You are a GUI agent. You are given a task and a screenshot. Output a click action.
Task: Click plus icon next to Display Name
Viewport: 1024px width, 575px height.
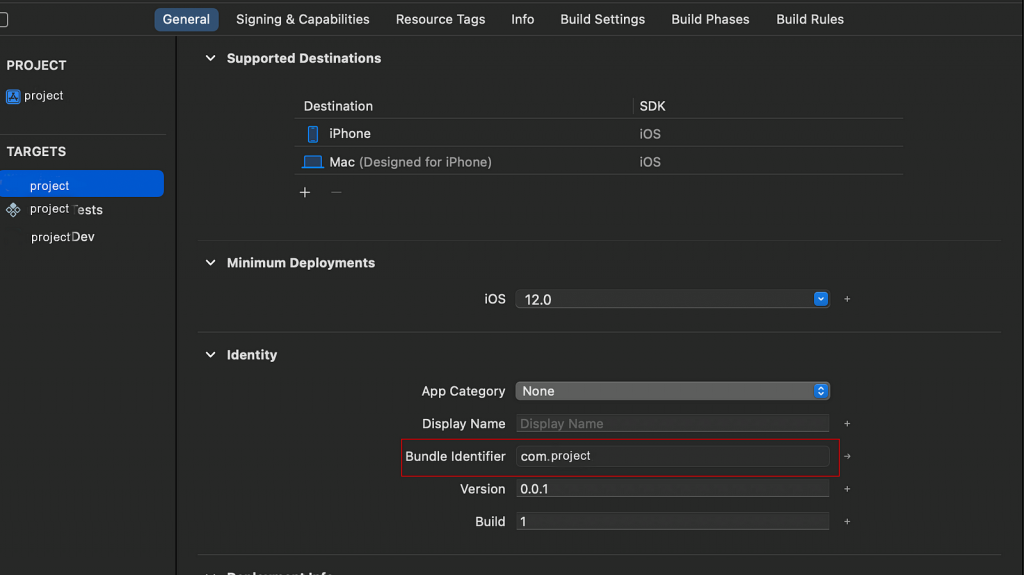tap(847, 424)
